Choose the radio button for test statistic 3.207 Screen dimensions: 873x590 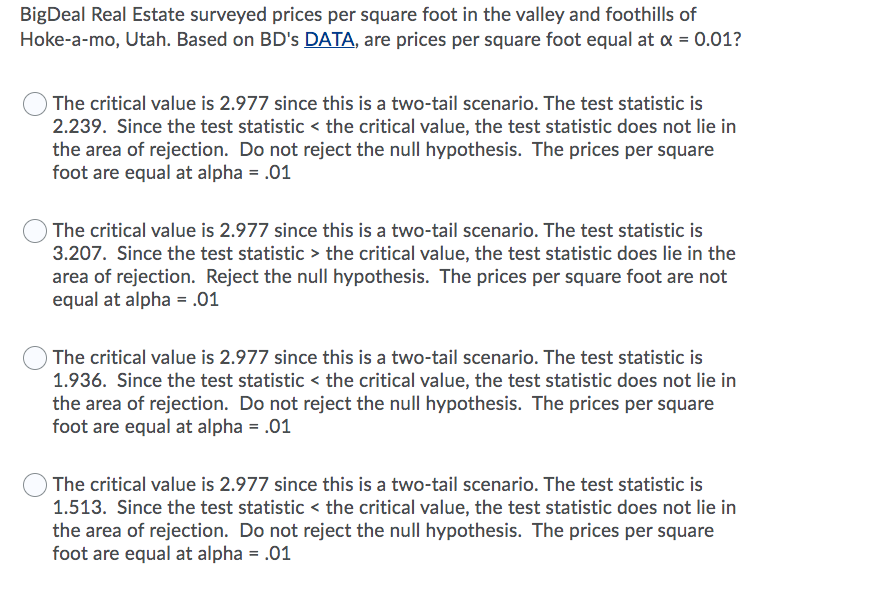(x=35, y=231)
